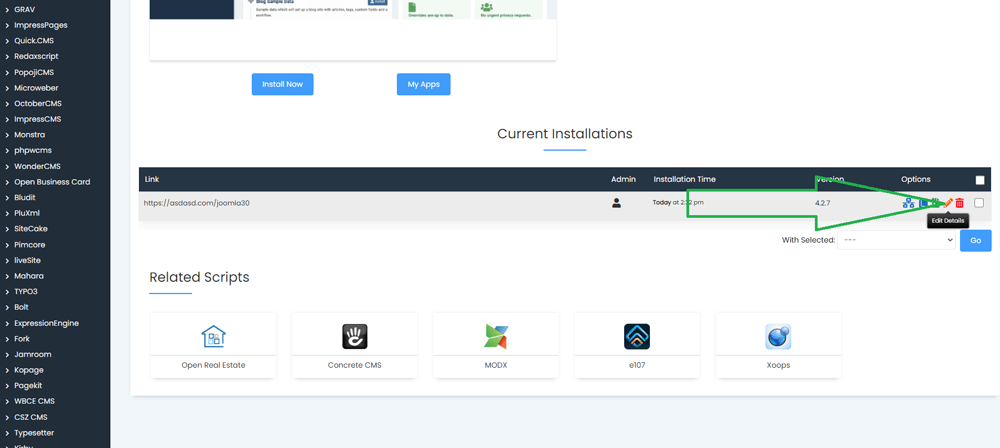Screen dimensions: 1000x448
Task: Select Typesetter in the sidebar
Action: [x=34, y=433]
